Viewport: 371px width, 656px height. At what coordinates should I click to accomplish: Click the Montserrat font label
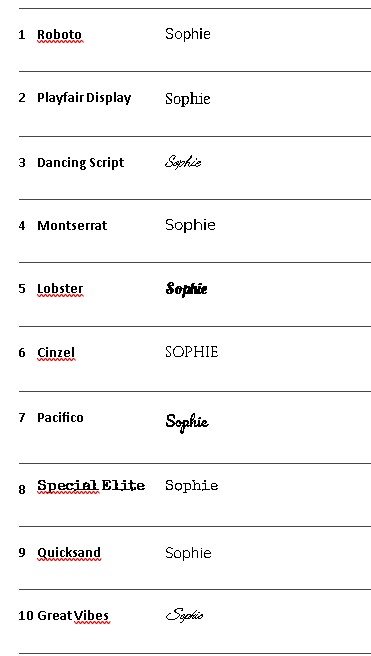coord(72,226)
